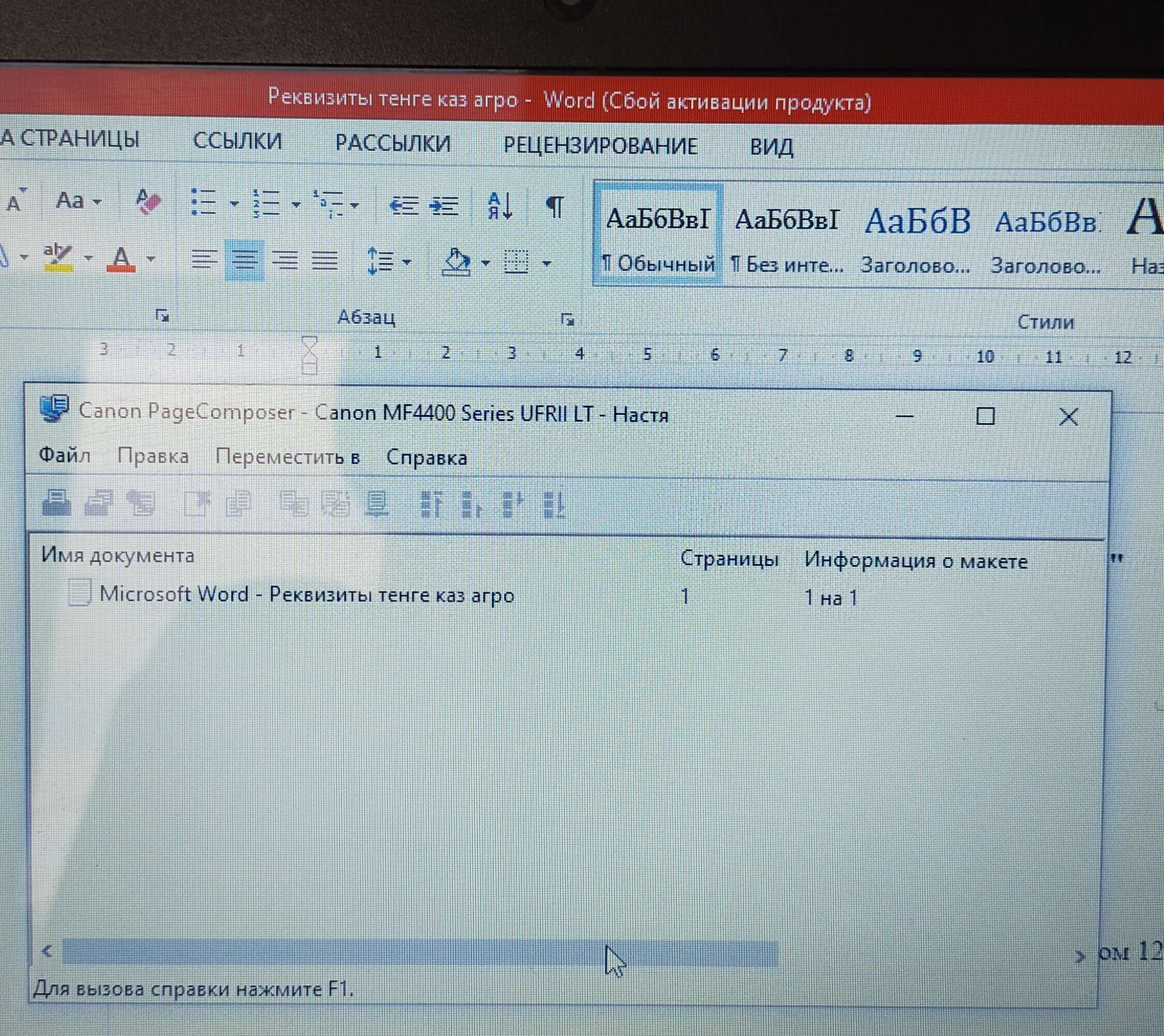
Task: Apply the Без инте... style
Action: click(787, 239)
